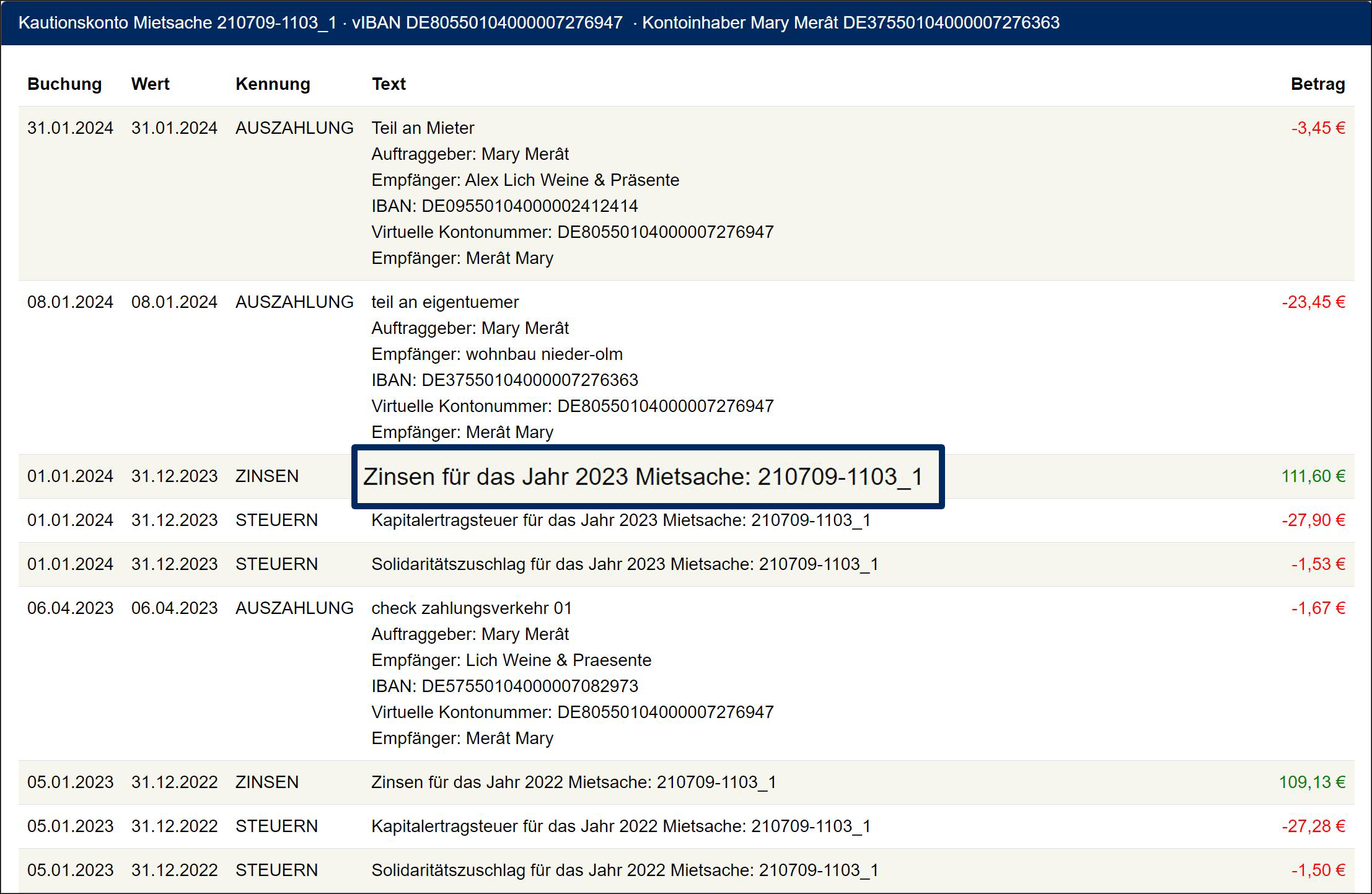Click the Kautionskonto header title bar
1372x894 pixels.
[x=539, y=23]
